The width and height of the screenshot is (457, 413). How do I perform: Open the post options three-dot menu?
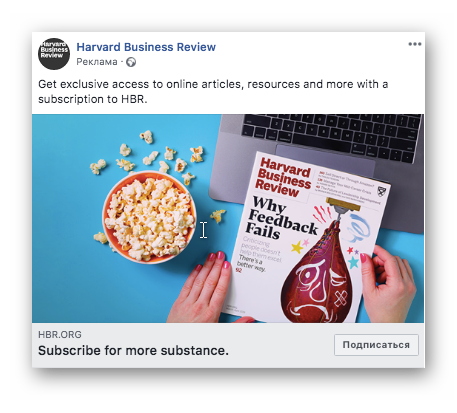point(415,44)
